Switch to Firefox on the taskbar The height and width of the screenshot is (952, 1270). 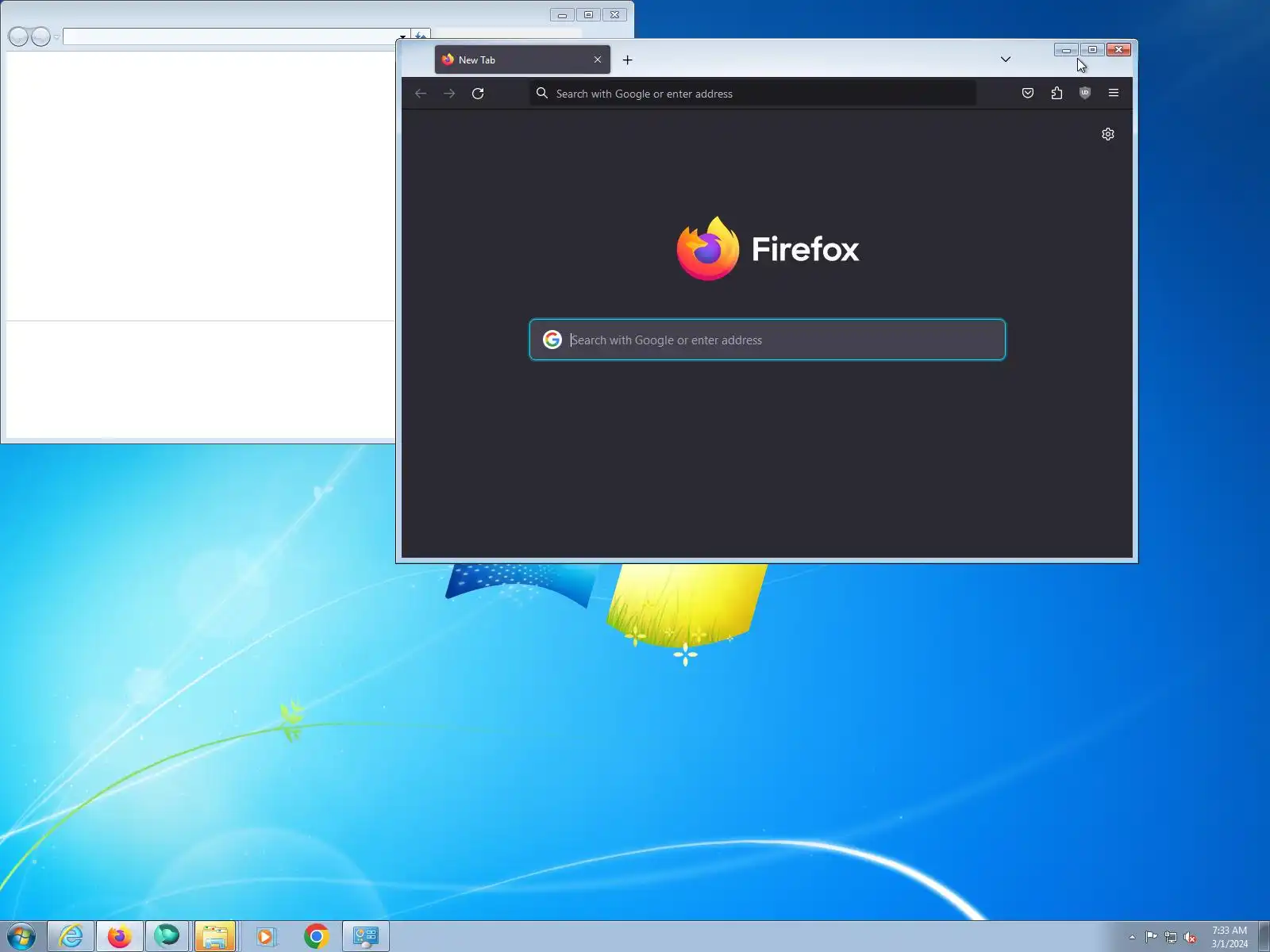pos(120,937)
